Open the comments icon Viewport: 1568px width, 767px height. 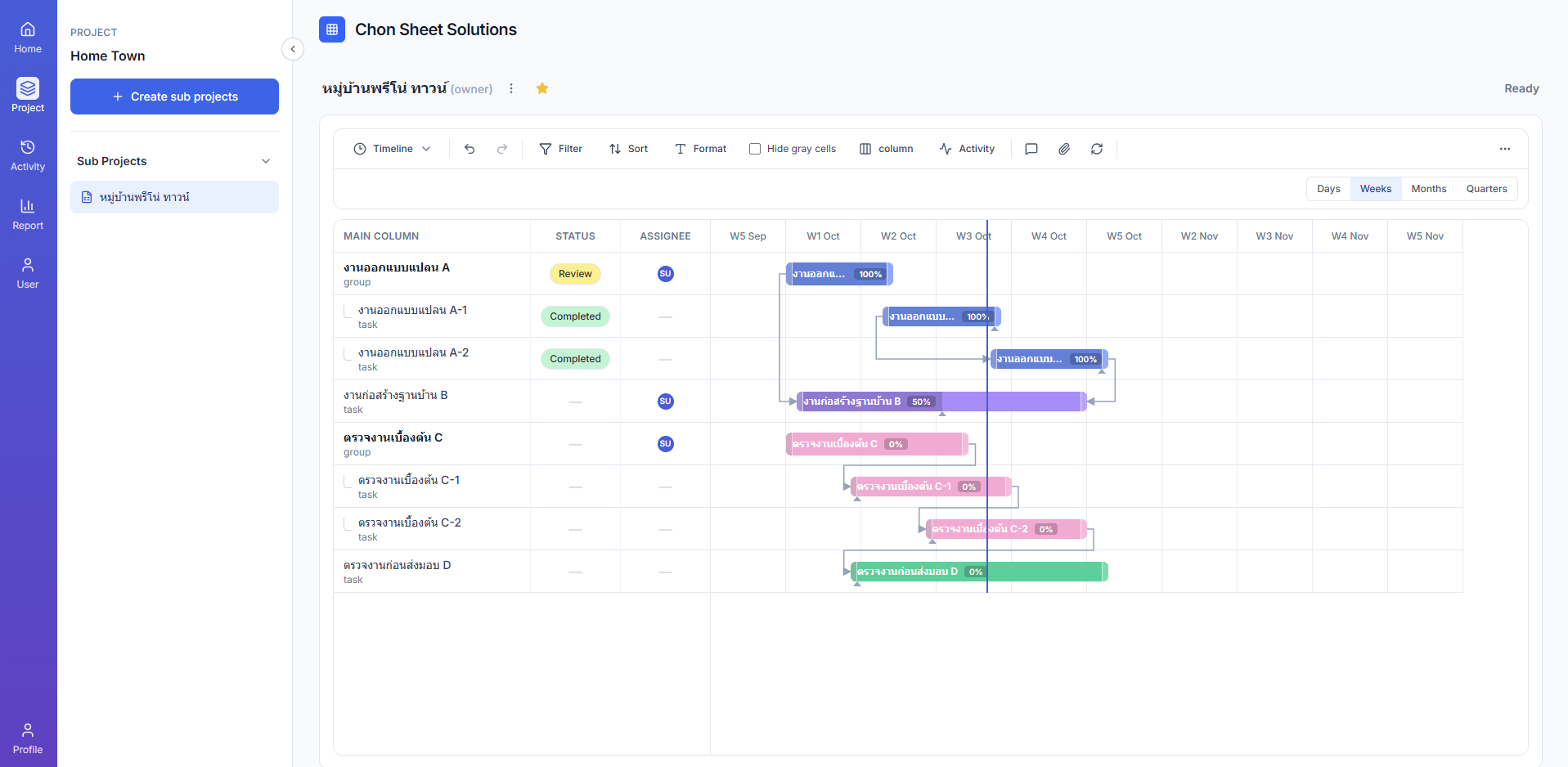[1031, 149]
